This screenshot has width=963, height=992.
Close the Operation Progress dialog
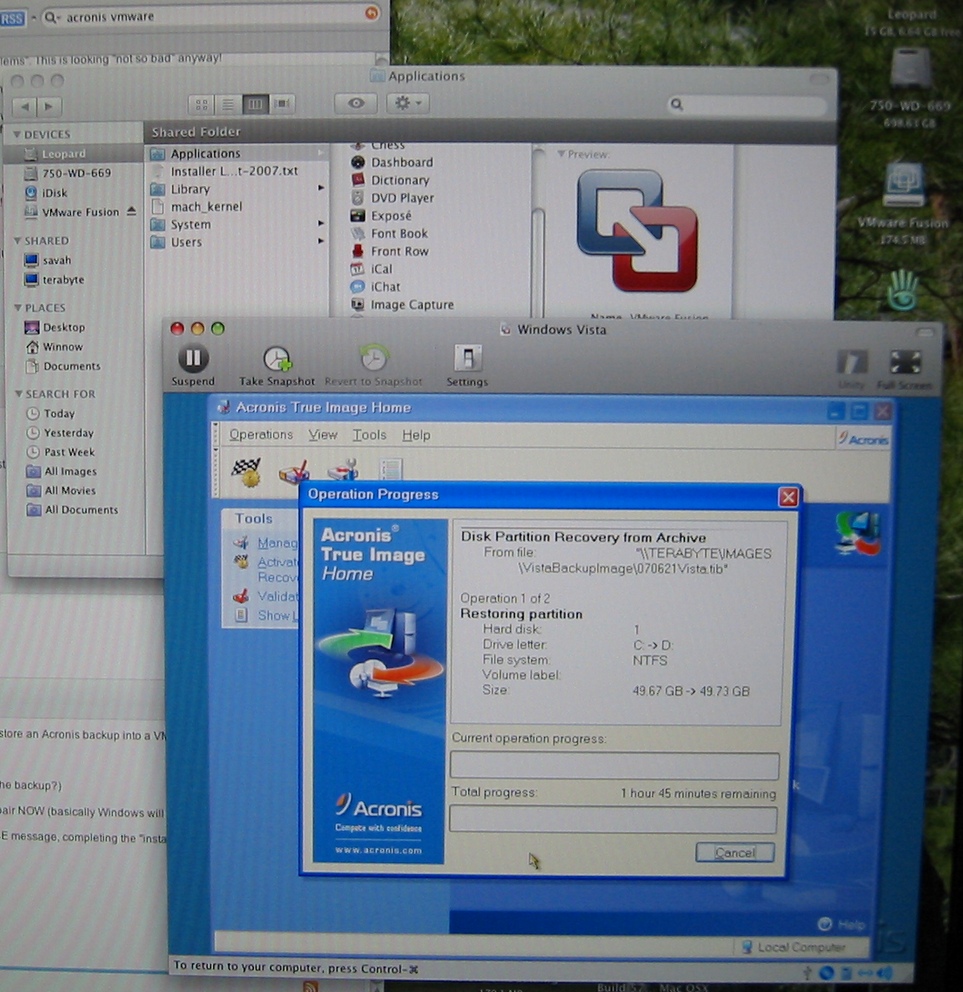click(x=788, y=497)
